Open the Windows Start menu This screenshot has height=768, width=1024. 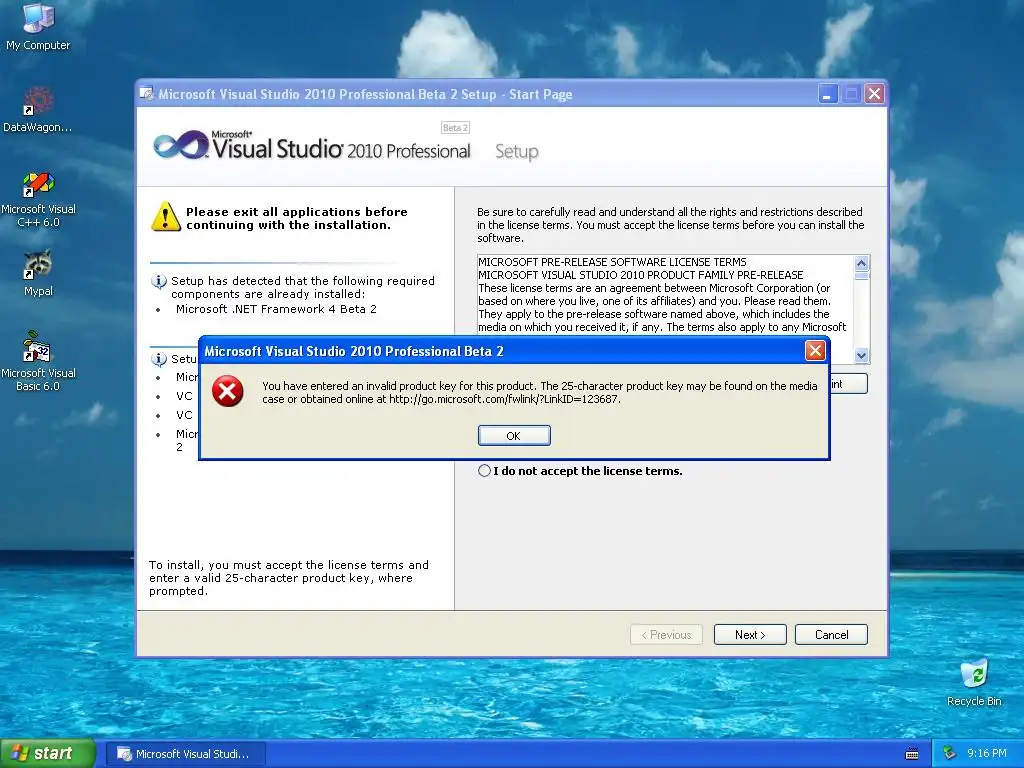point(48,754)
